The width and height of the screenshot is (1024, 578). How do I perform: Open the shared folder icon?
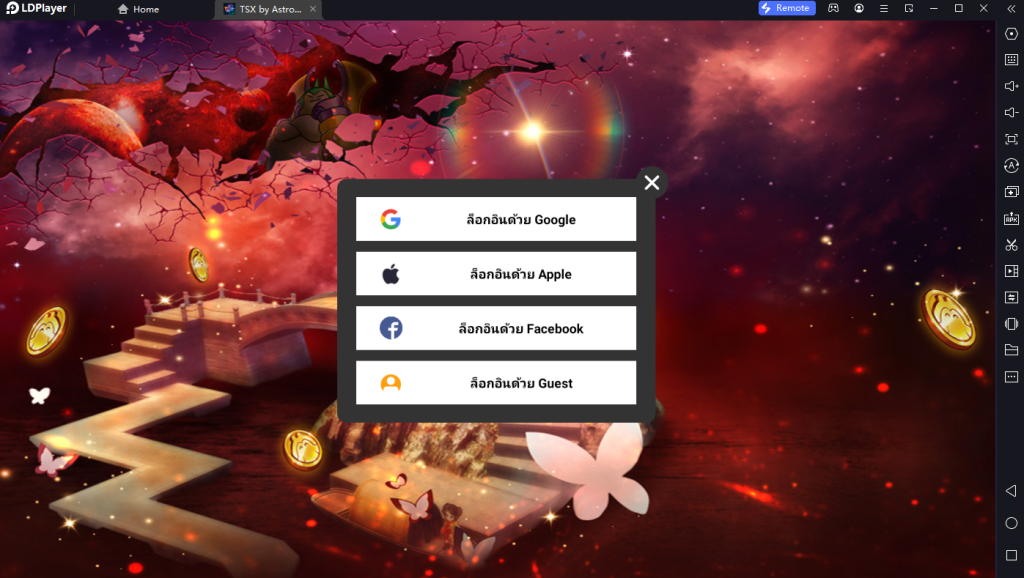pyautogui.click(x=1011, y=350)
